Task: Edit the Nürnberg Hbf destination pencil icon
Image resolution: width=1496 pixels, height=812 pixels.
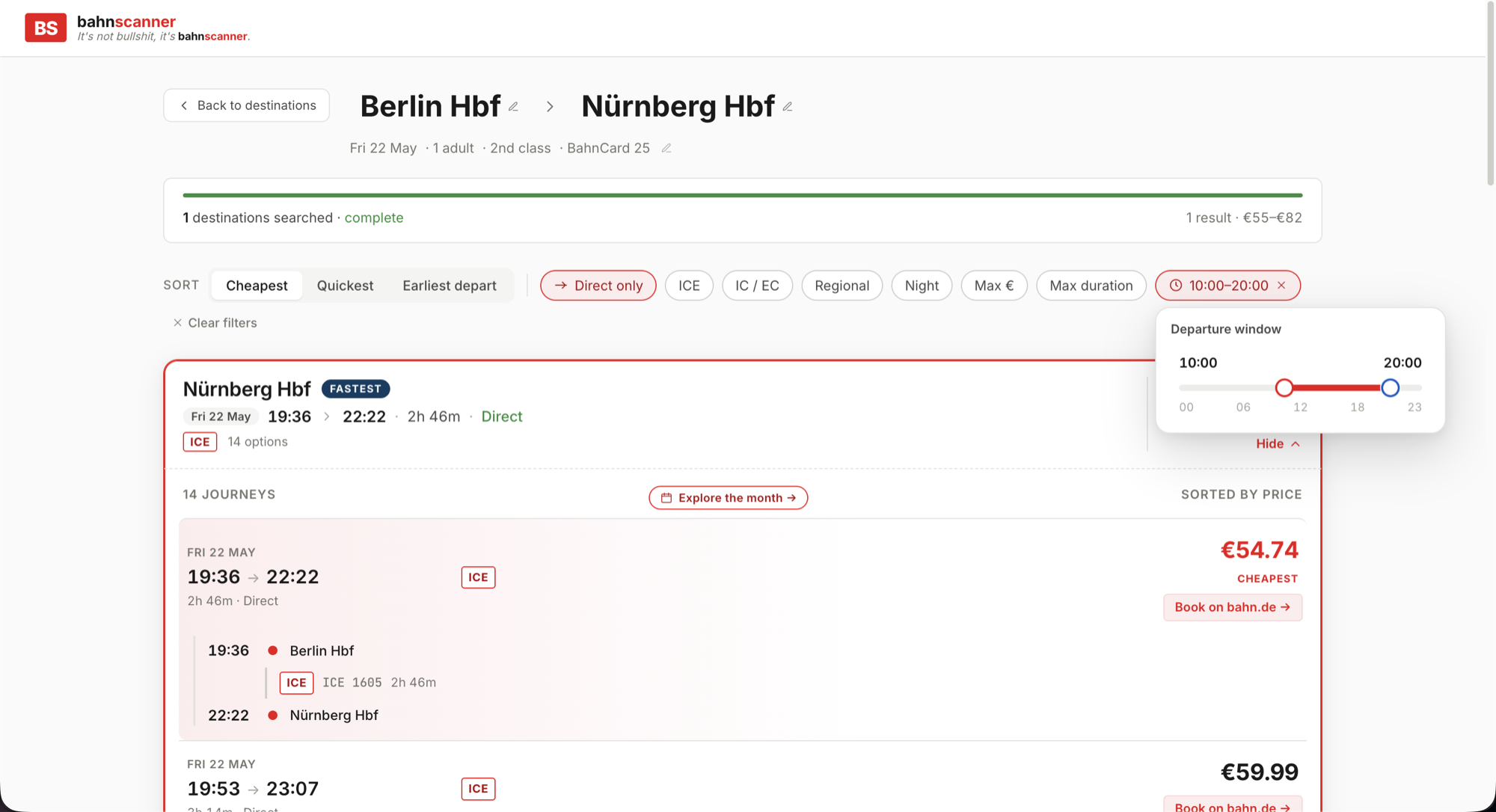Action: pos(788,107)
